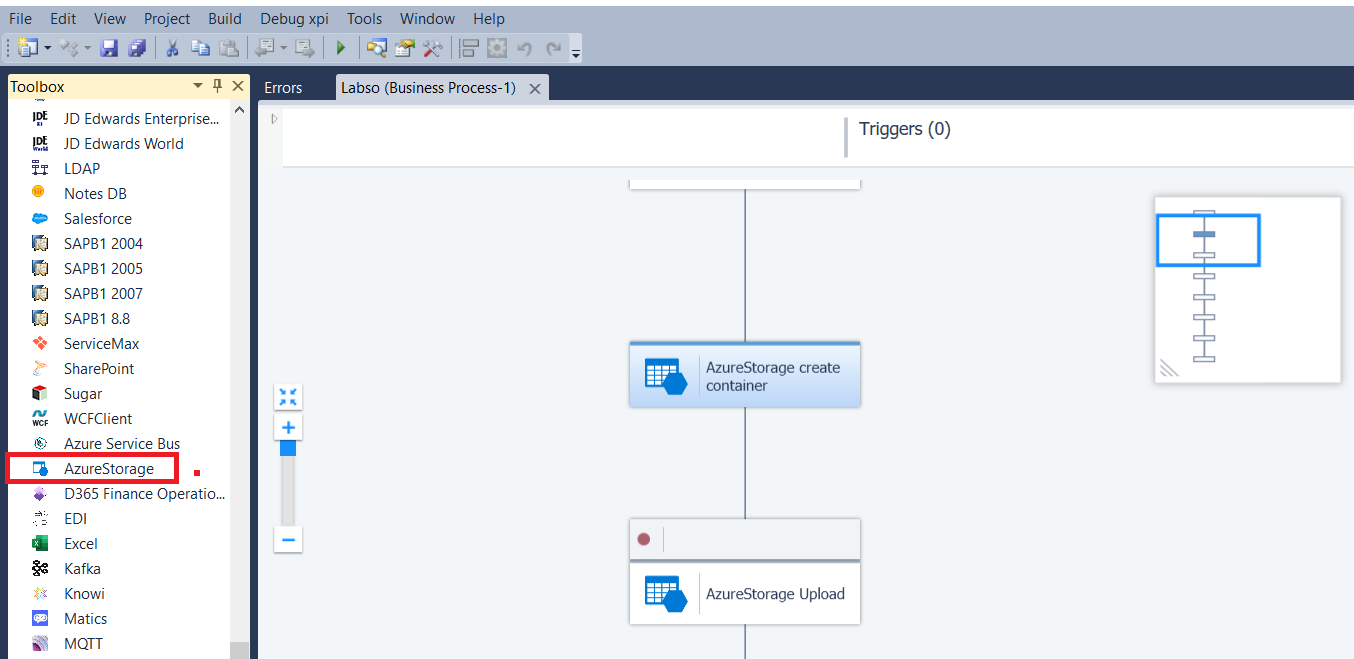The image size is (1354, 659).
Task: Expand the Triggers panel triangle
Action: click(275, 118)
